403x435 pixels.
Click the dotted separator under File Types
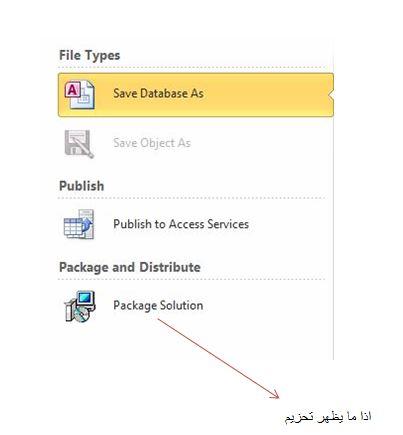[192, 68]
